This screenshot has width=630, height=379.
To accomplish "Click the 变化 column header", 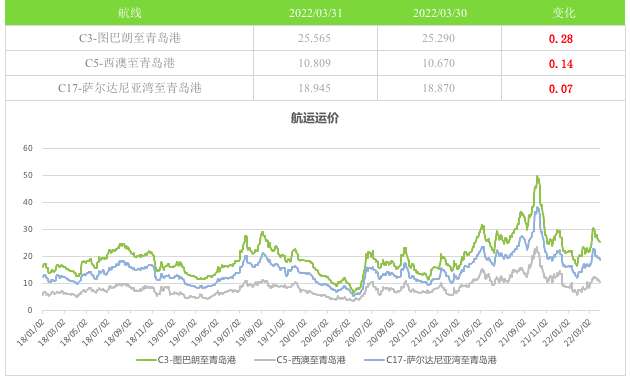I will point(563,13).
